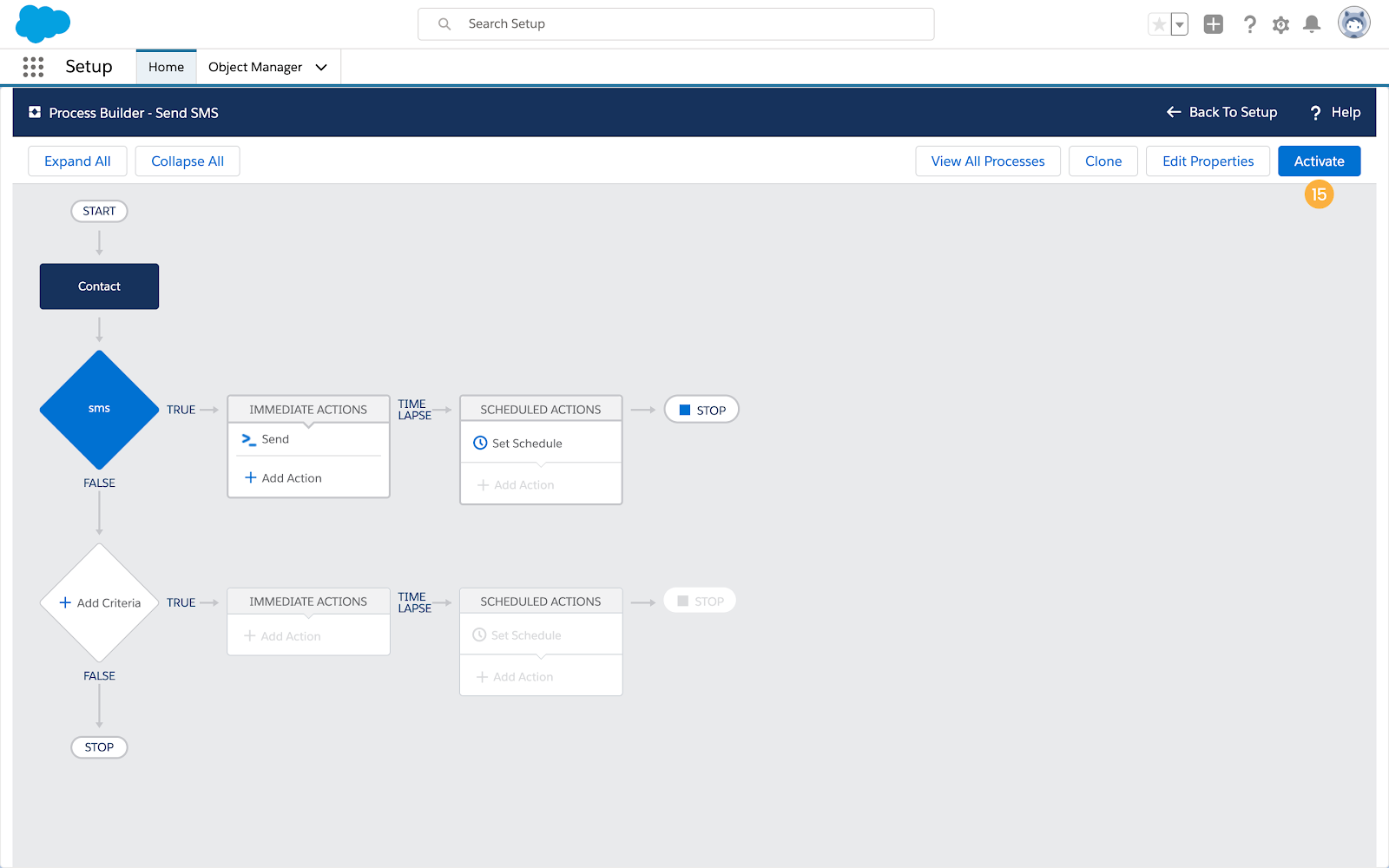1389x868 pixels.
Task: Open the favorites list dropdown arrow
Action: coord(1179,24)
